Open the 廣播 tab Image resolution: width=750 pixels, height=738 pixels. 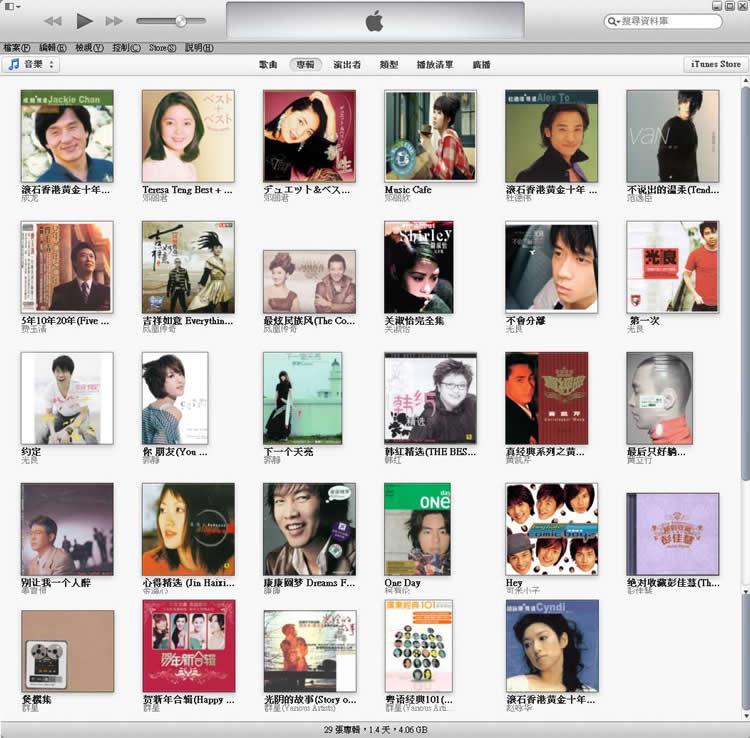(x=482, y=65)
